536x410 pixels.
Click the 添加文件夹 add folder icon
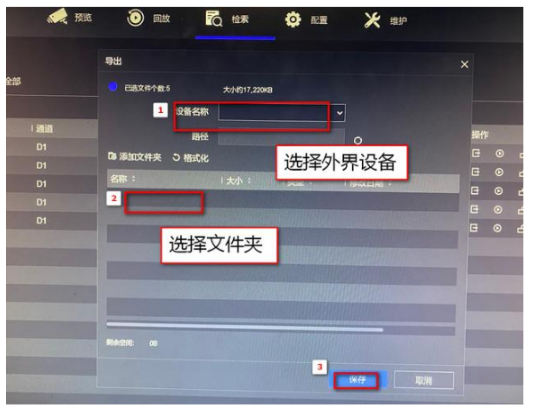tap(112, 156)
